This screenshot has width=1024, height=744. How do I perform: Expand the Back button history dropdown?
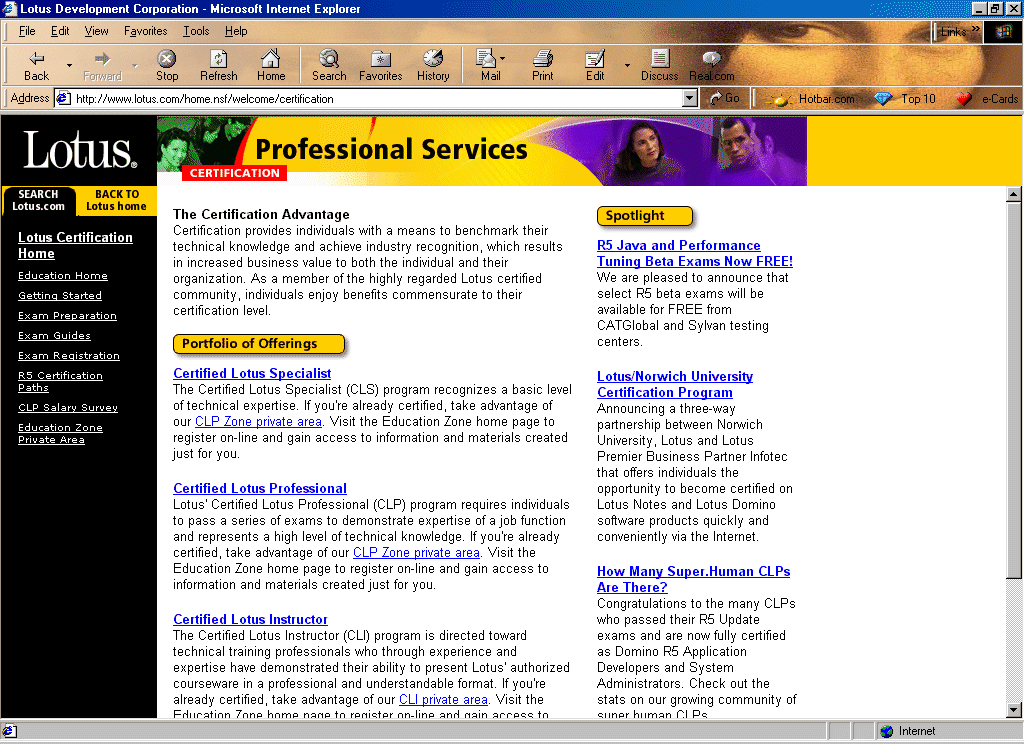click(69, 65)
